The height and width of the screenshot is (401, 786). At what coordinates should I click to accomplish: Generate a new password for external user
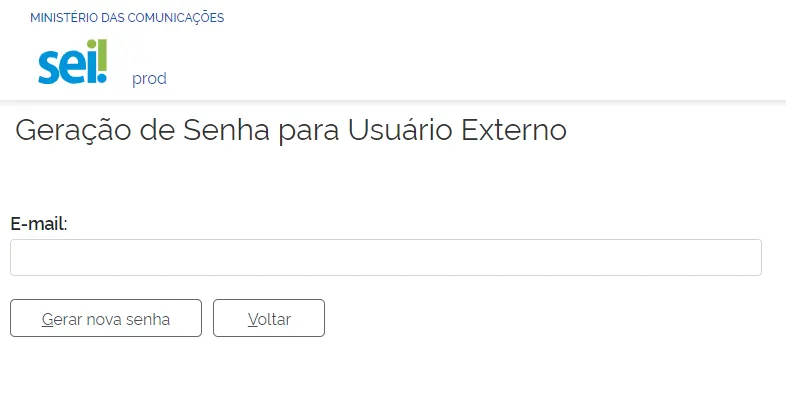pos(106,319)
